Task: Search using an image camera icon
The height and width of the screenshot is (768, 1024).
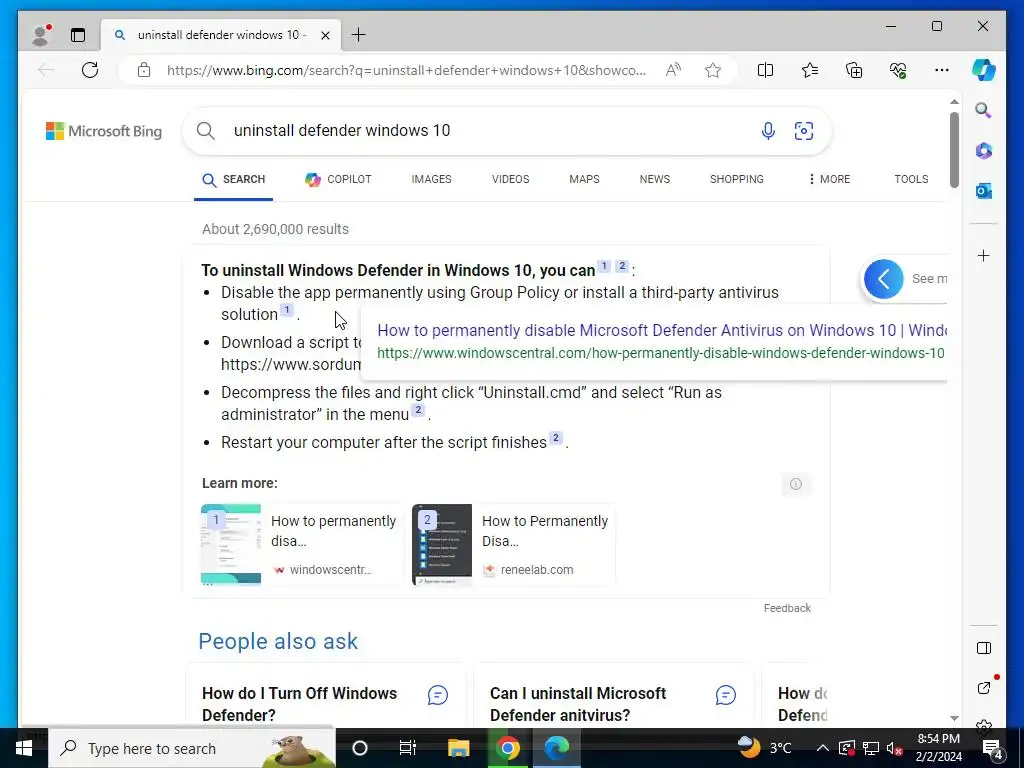Action: [804, 131]
